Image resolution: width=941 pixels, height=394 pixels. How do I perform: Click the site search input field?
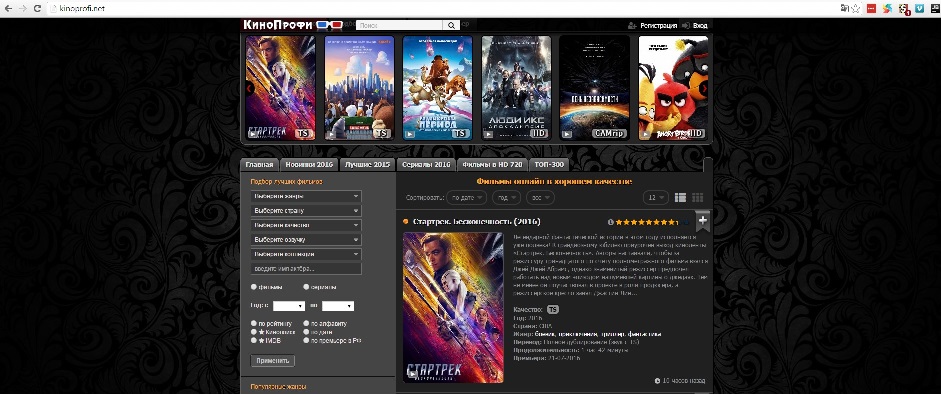point(400,25)
